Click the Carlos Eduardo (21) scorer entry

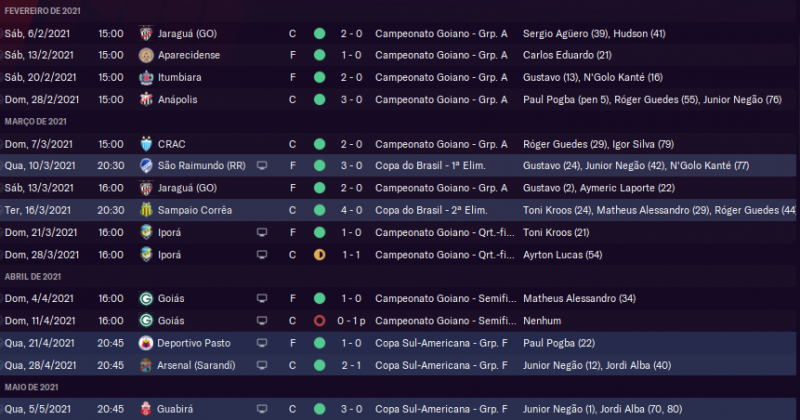click(x=567, y=55)
